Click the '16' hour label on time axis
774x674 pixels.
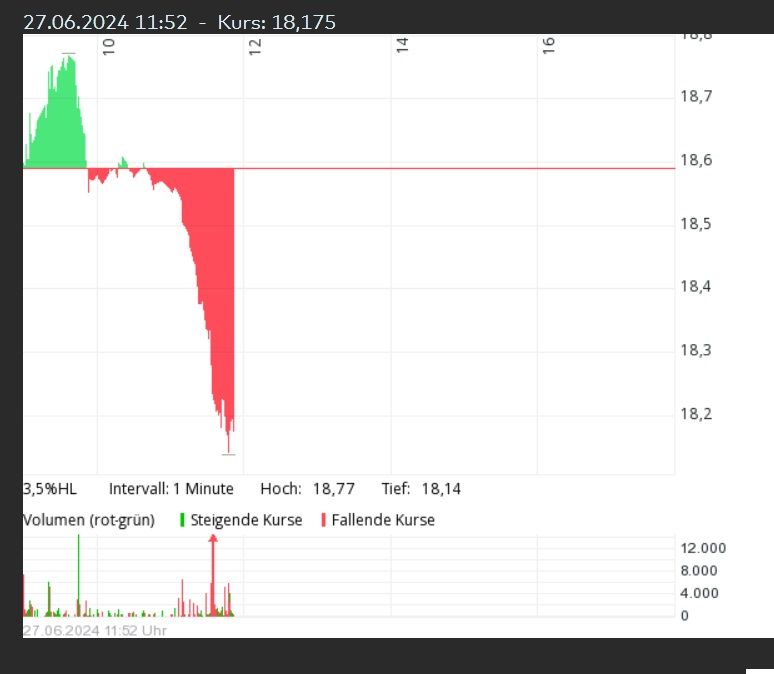coord(548,45)
